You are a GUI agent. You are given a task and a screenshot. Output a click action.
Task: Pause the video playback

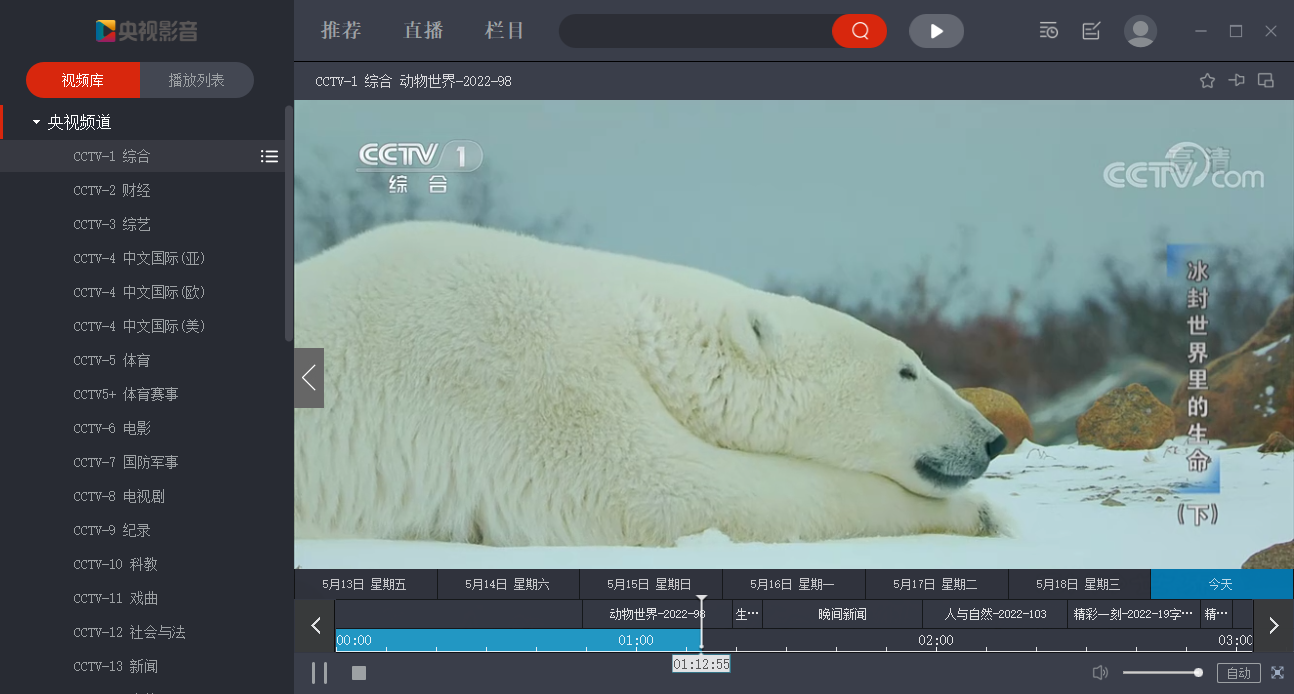tap(319, 673)
